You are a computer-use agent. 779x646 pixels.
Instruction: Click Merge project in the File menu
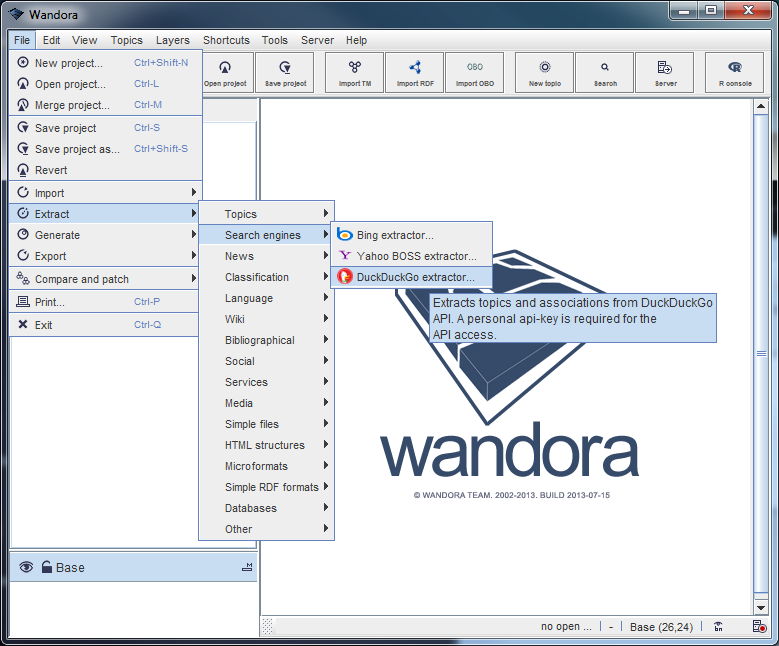72,105
